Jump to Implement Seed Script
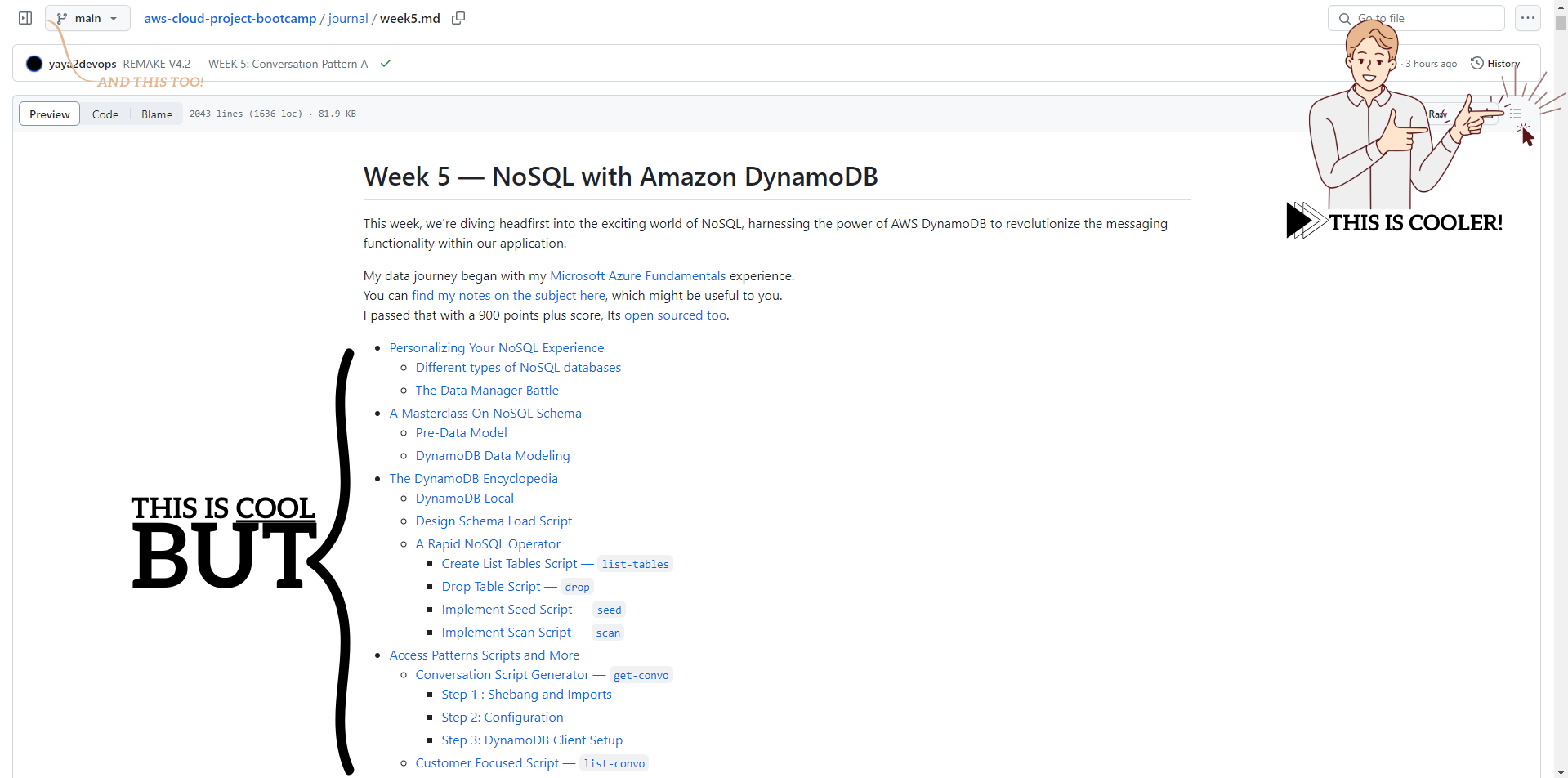 534,610
